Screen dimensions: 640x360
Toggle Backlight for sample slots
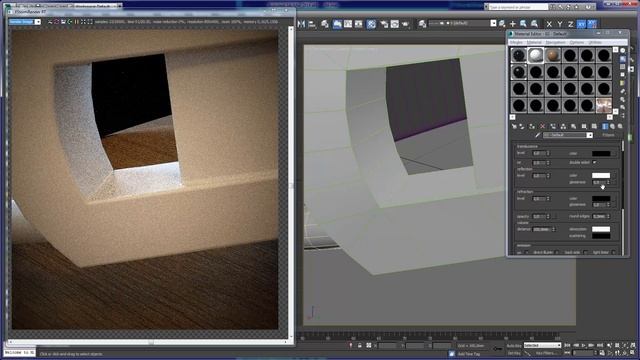coord(622,59)
